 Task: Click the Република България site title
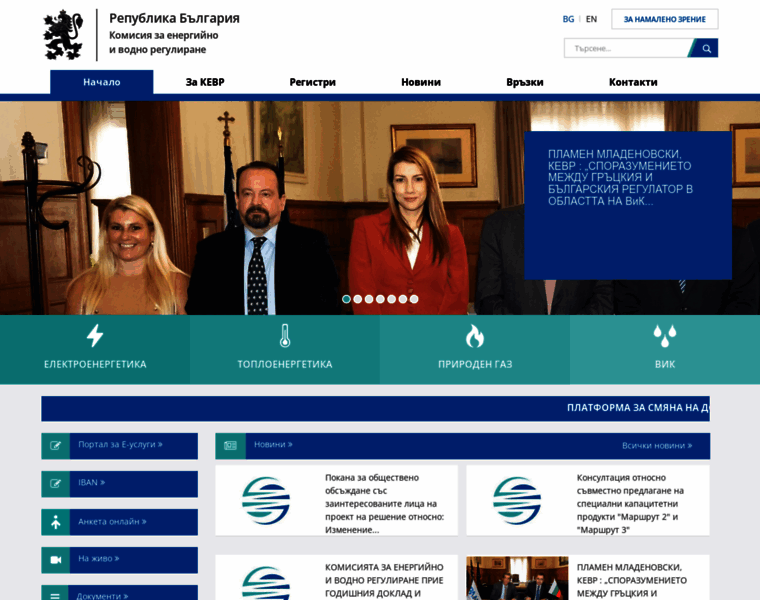click(x=174, y=18)
